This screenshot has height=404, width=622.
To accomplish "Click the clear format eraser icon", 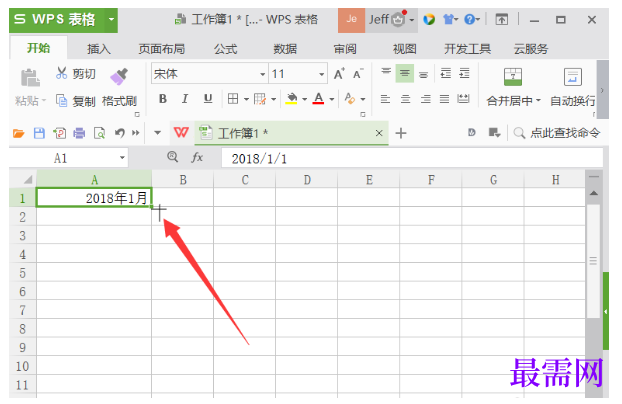I will (x=350, y=99).
